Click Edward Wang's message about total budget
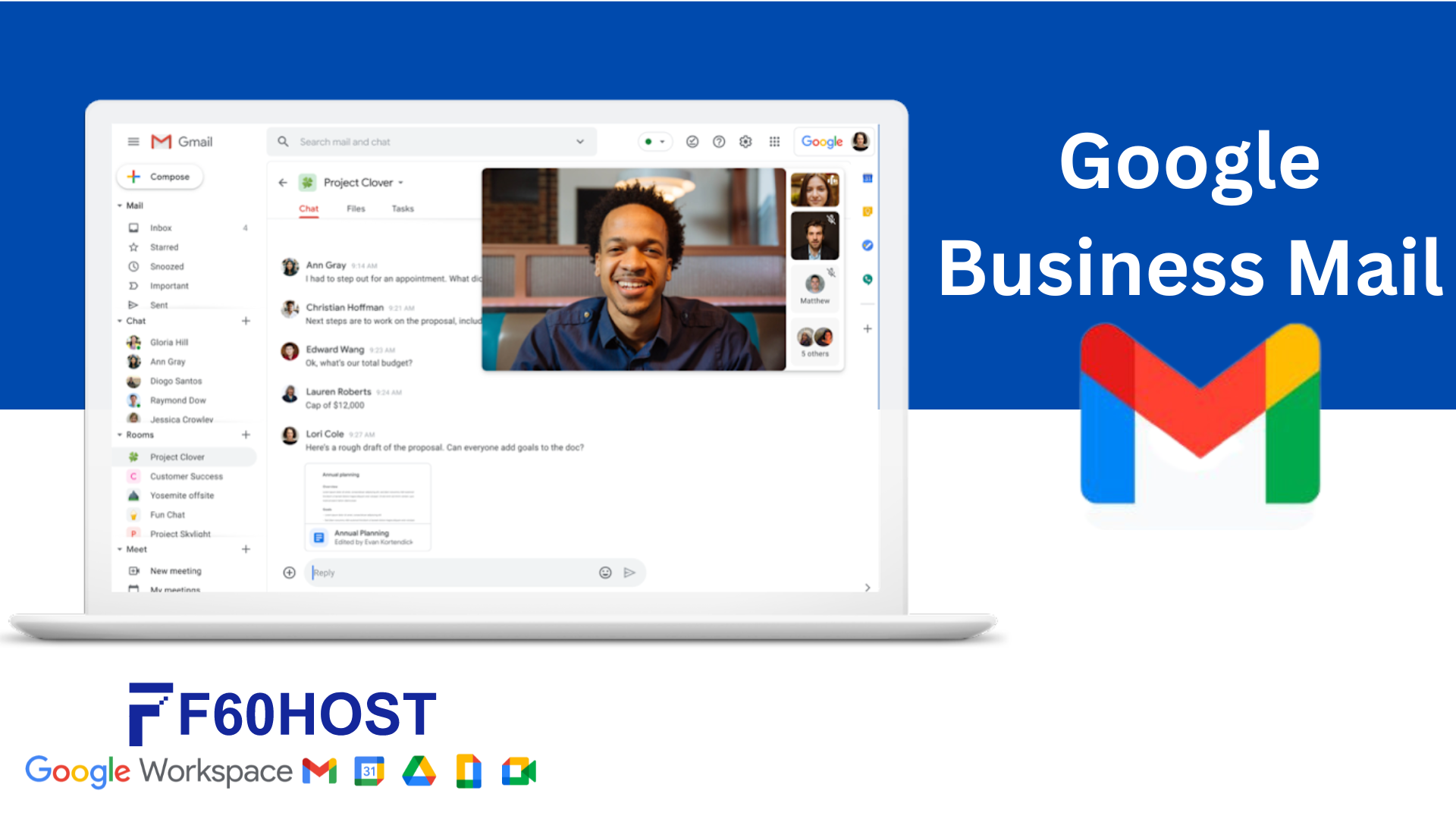The height and width of the screenshot is (819, 1456). click(x=359, y=363)
